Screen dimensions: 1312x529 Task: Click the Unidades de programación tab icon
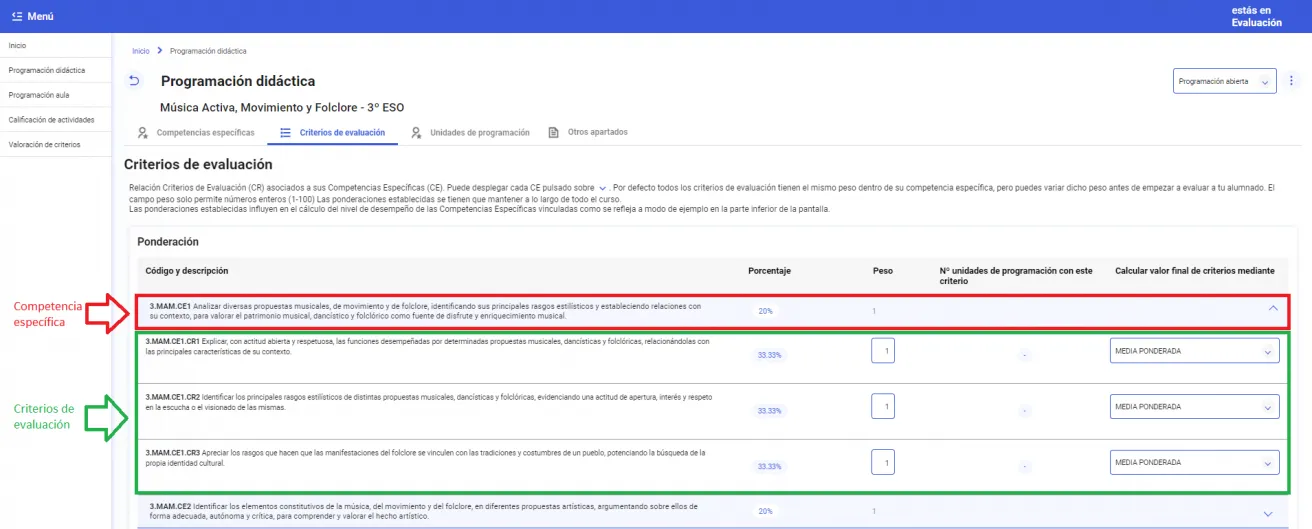tap(416, 132)
